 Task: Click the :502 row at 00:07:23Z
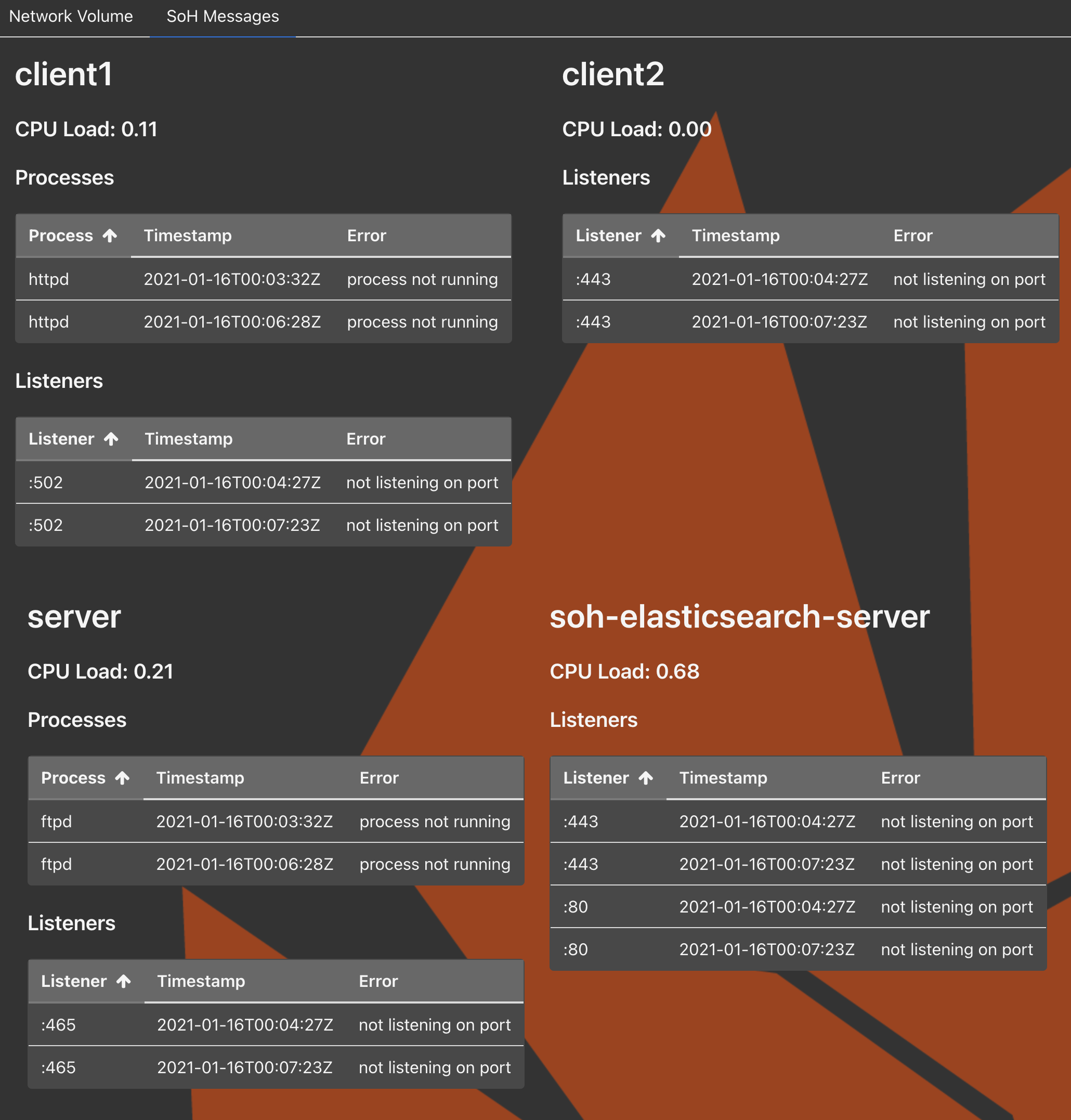point(263,525)
